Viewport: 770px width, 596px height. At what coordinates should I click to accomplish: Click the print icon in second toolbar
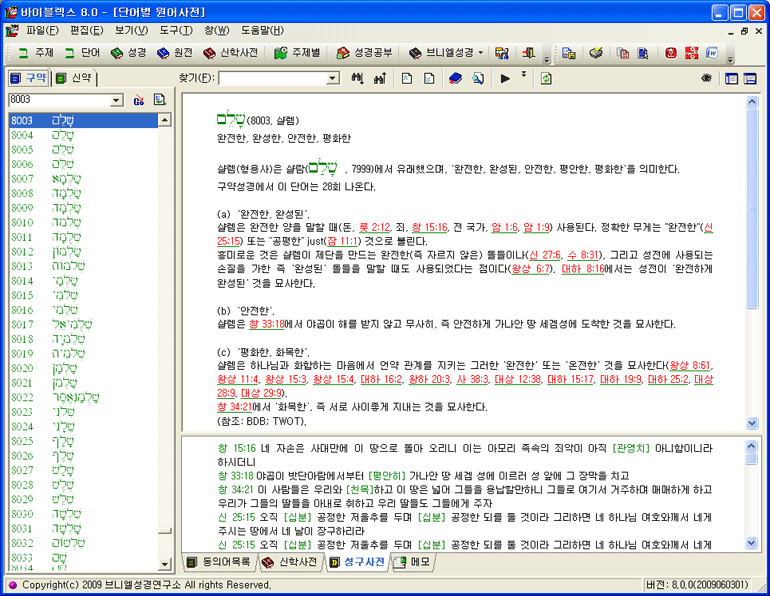coord(596,53)
